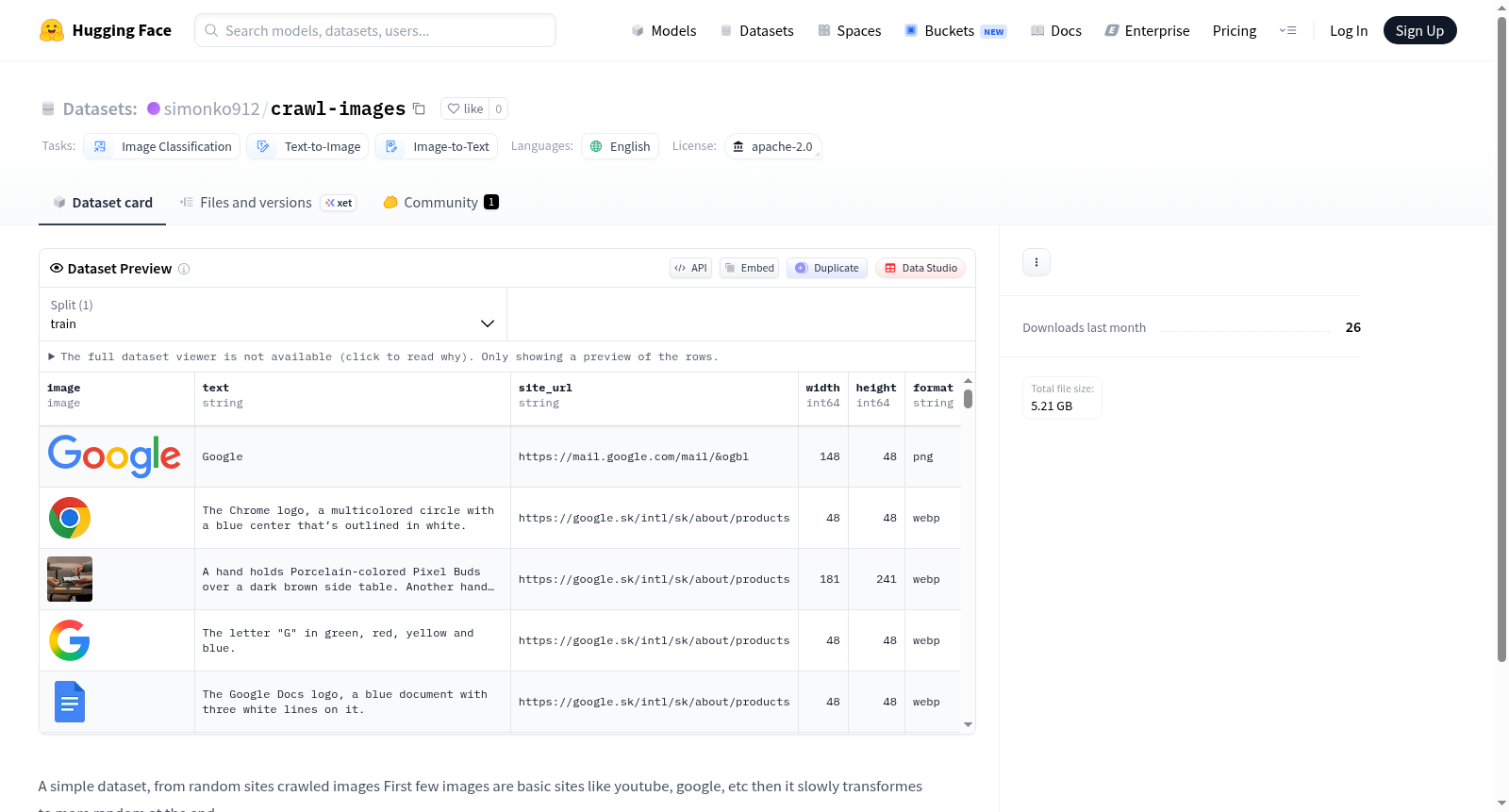Click the Community discussion count badge
This screenshot has height=812, width=1509.
[491, 202]
